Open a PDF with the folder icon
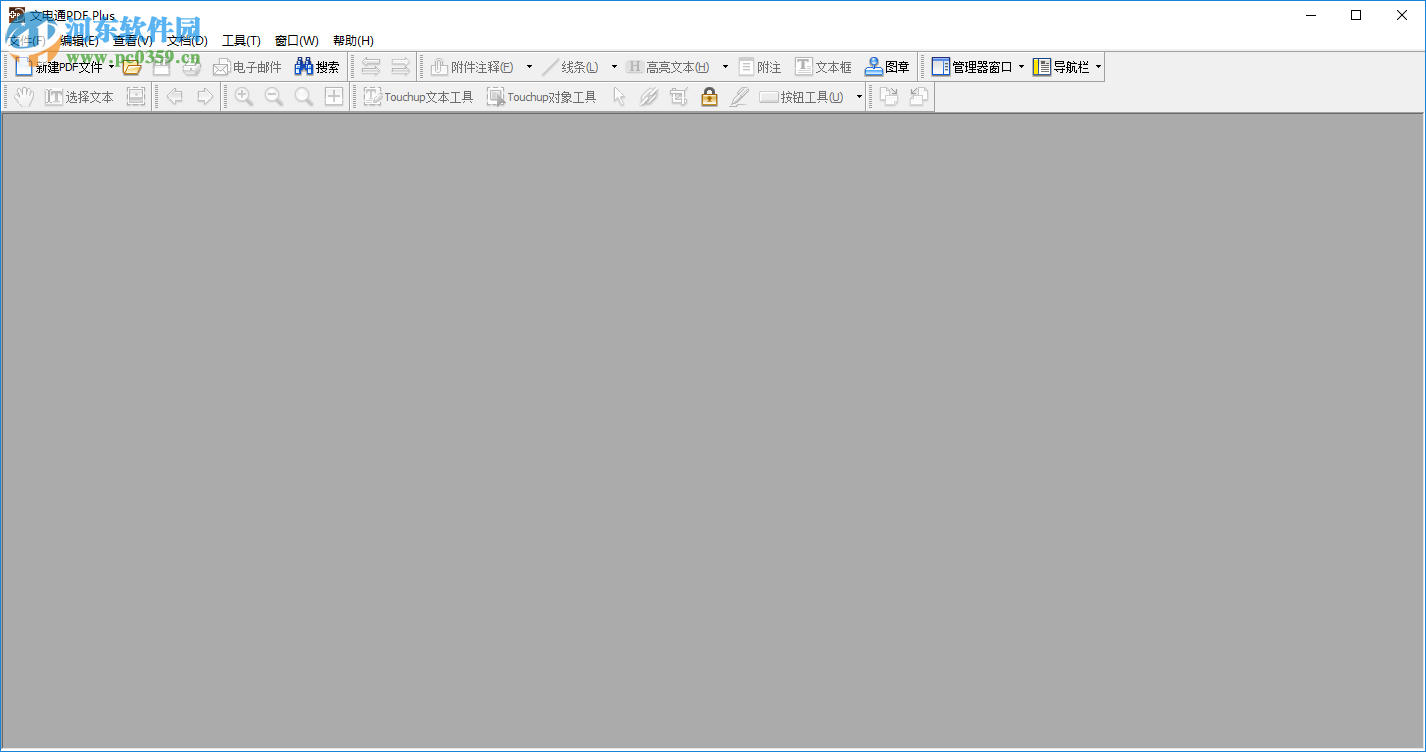The image size is (1426, 752). click(131, 66)
